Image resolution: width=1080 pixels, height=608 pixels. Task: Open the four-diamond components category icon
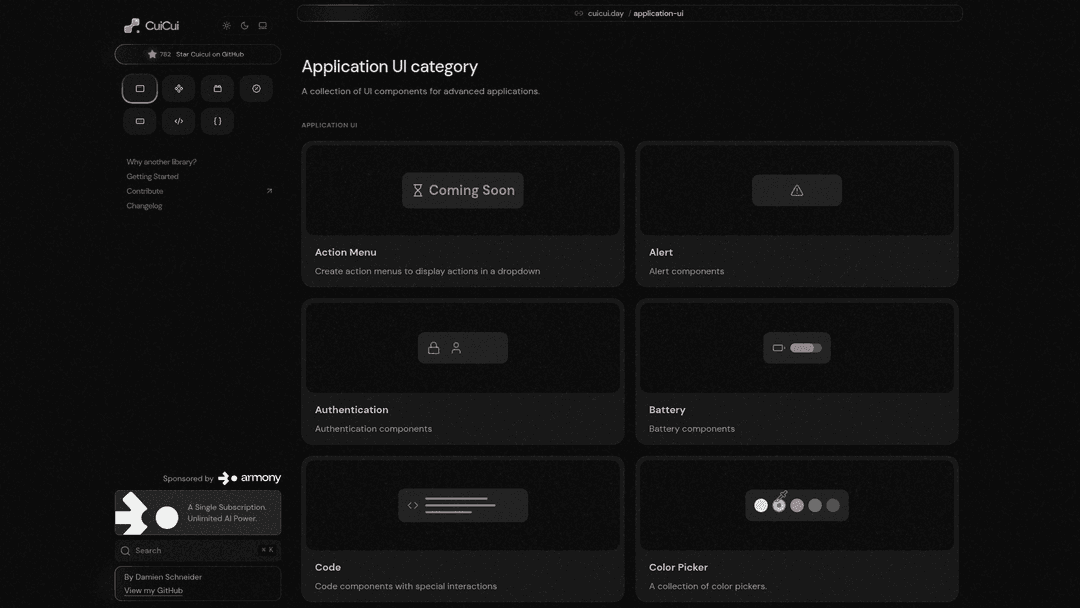tap(179, 89)
